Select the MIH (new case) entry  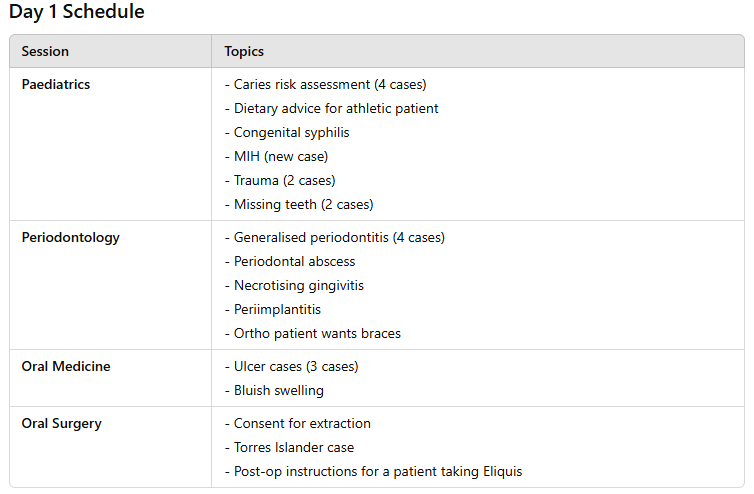point(276,157)
